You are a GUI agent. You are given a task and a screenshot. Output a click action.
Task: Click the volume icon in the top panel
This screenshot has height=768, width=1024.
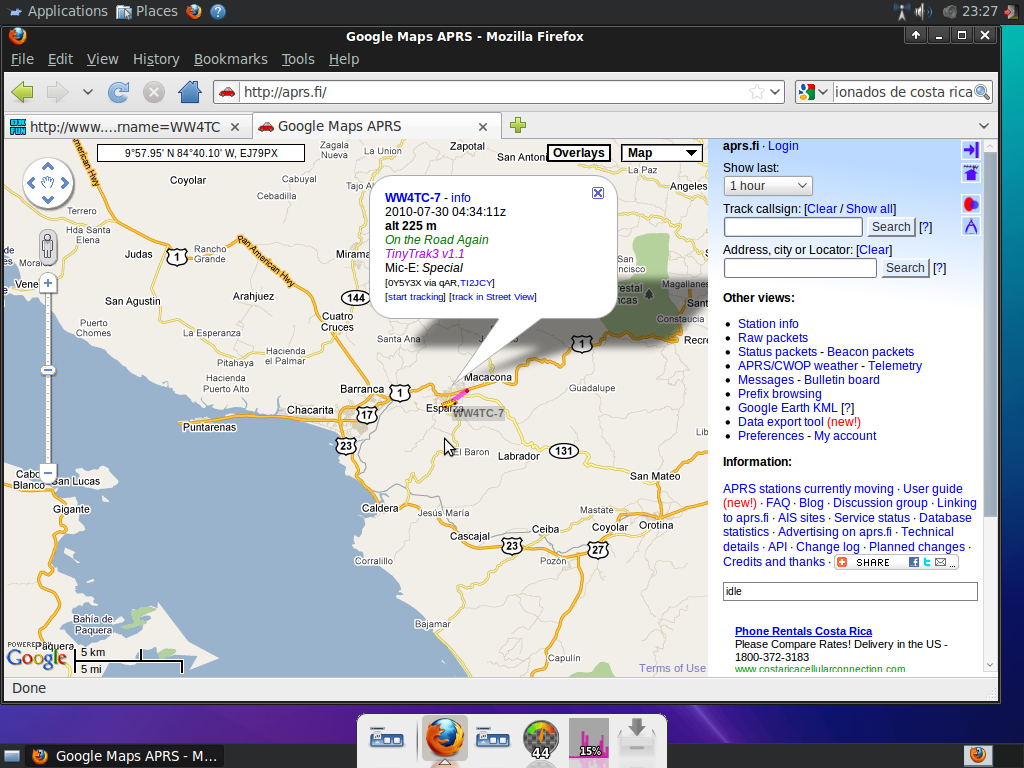[923, 12]
